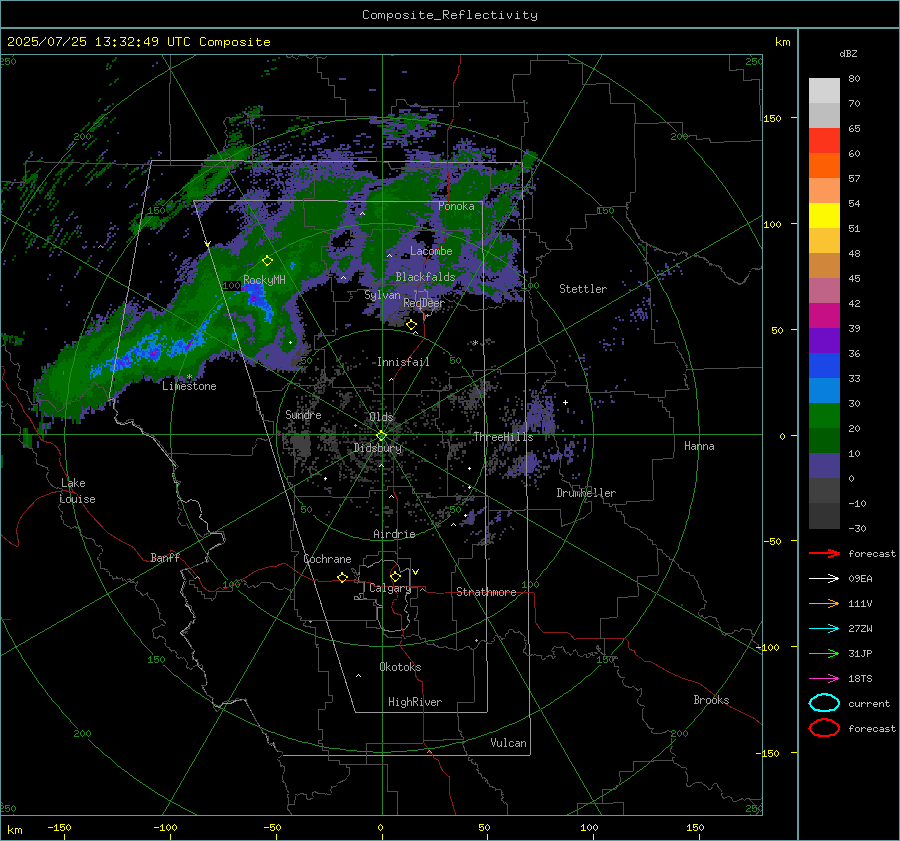Click the Hanna town label

[x=699, y=445]
